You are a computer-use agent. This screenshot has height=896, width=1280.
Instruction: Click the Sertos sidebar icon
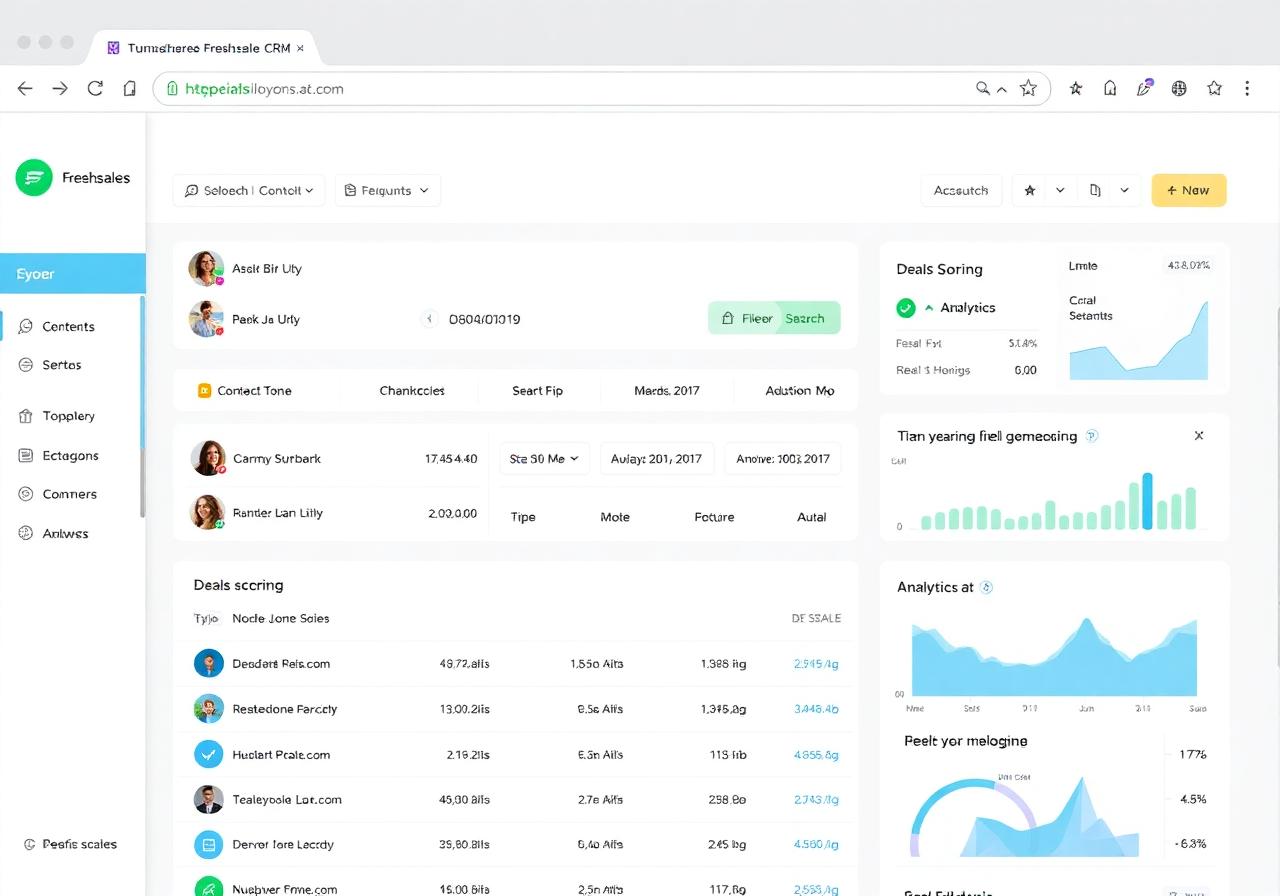click(25, 365)
